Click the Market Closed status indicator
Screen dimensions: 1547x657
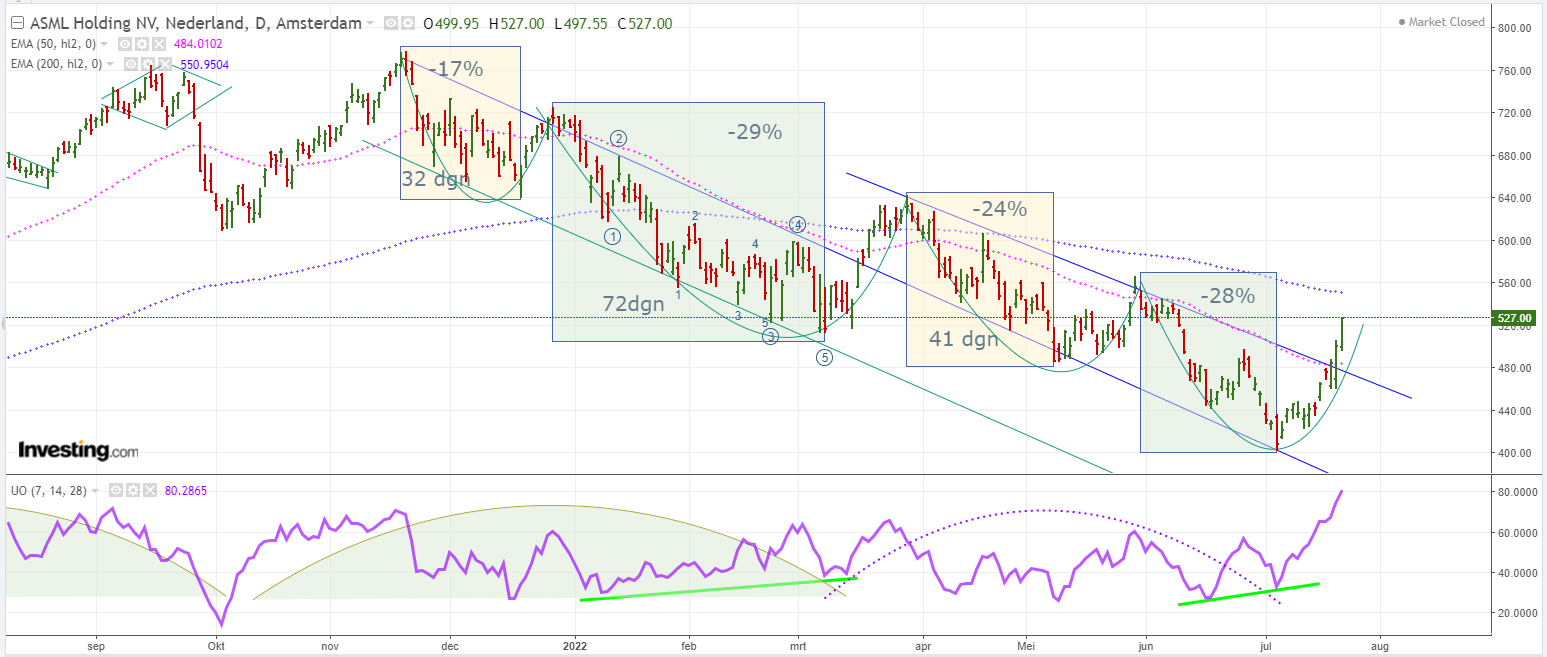click(1441, 22)
